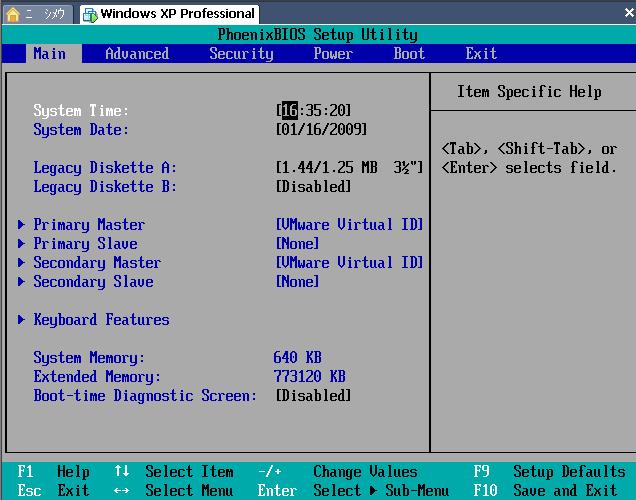Screen dimensions: 636x500
Task: Click the Enter Select Sub-Menu hint
Action: [x=353, y=491]
